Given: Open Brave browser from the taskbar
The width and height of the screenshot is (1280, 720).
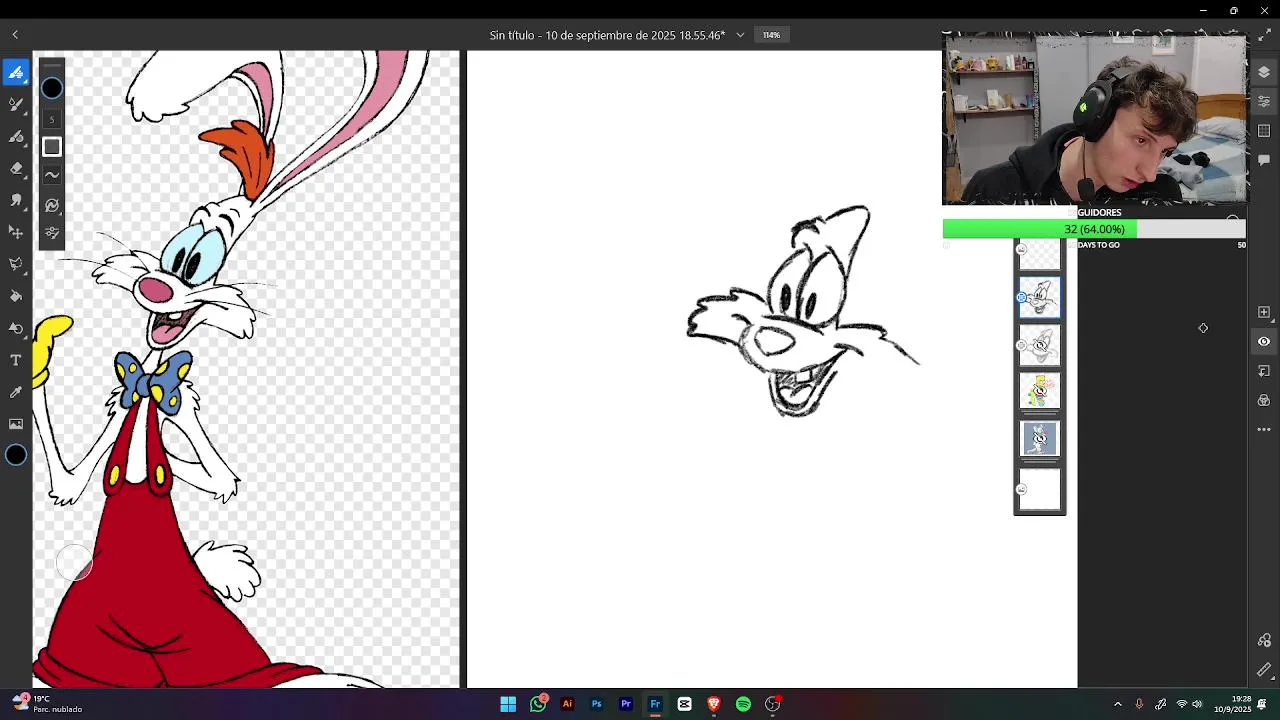Looking at the screenshot, I should click(x=714, y=704).
